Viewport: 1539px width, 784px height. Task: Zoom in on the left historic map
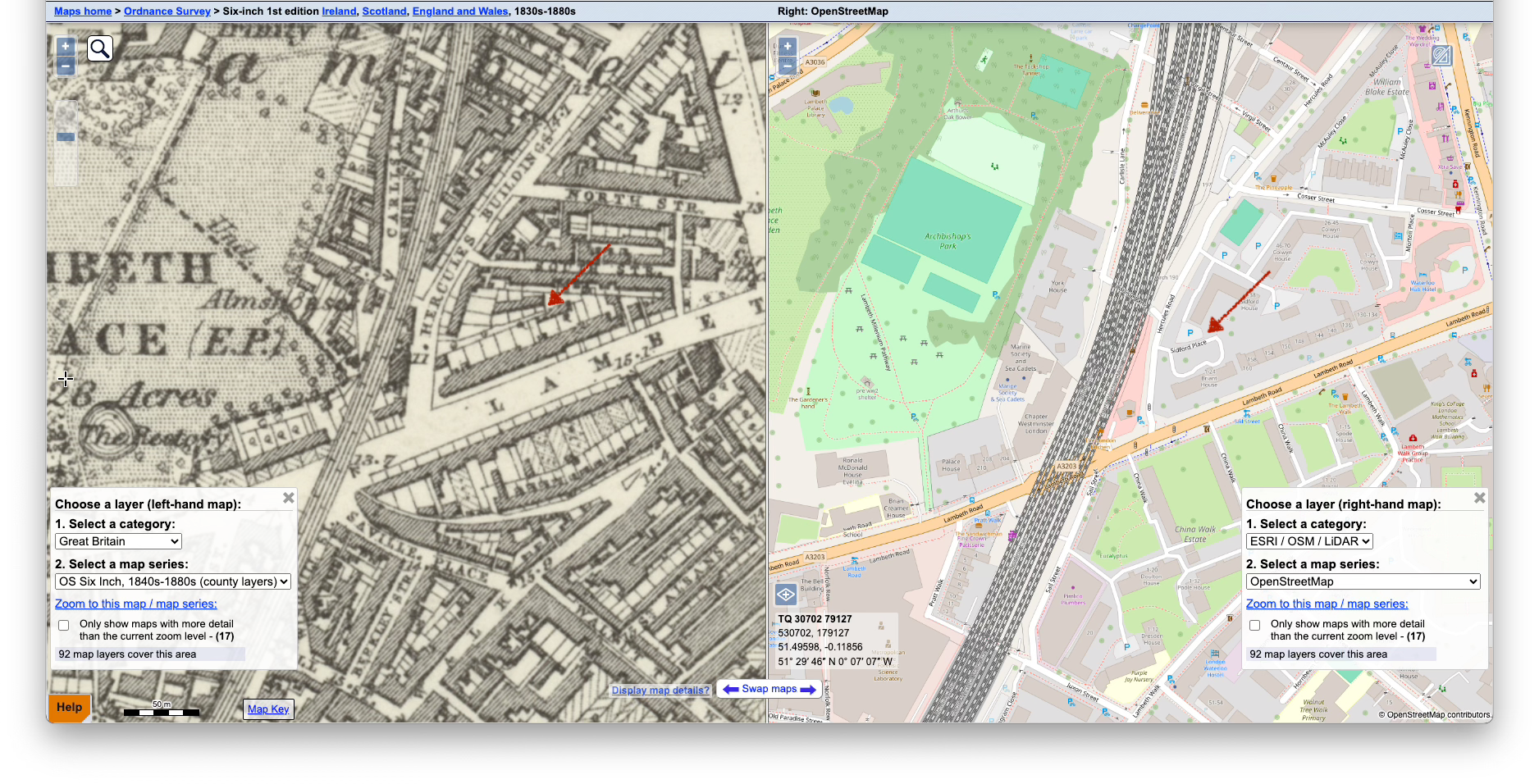[x=66, y=47]
